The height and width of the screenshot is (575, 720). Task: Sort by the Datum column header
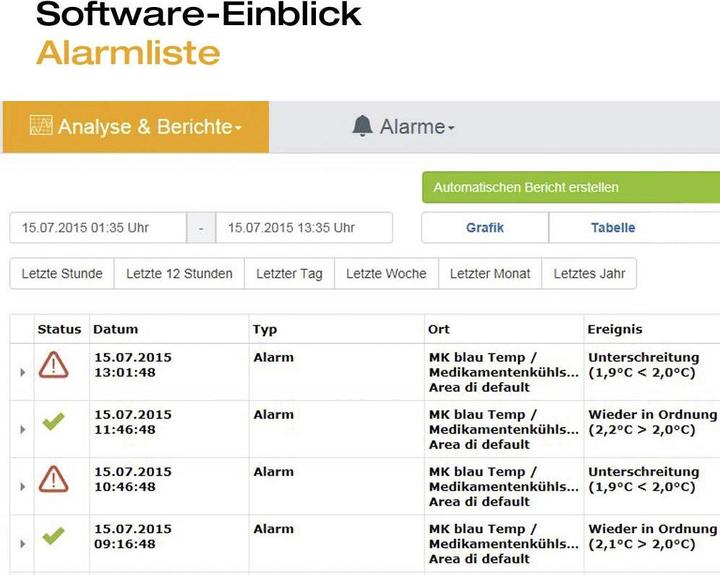coord(116,329)
